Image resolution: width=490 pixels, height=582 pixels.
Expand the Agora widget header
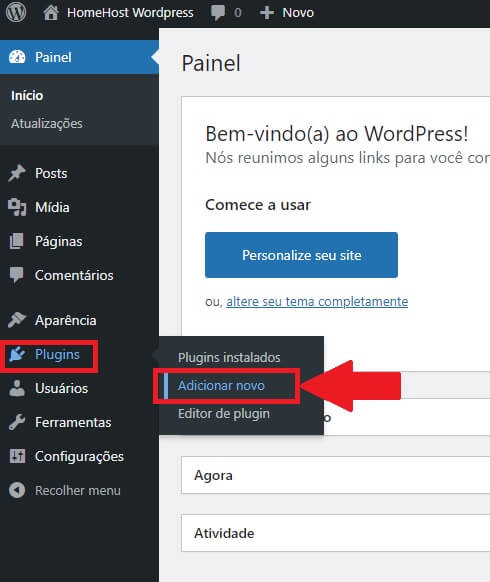tap(336, 475)
